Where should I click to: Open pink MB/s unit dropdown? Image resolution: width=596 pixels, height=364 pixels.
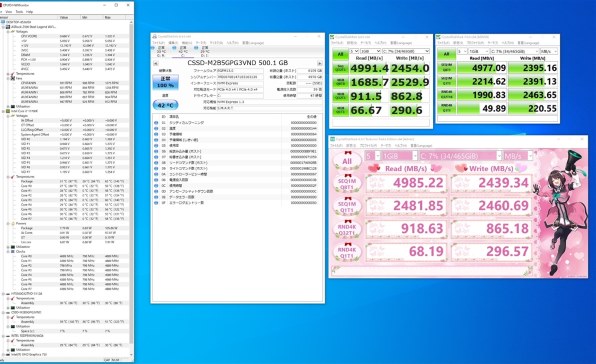(518, 156)
